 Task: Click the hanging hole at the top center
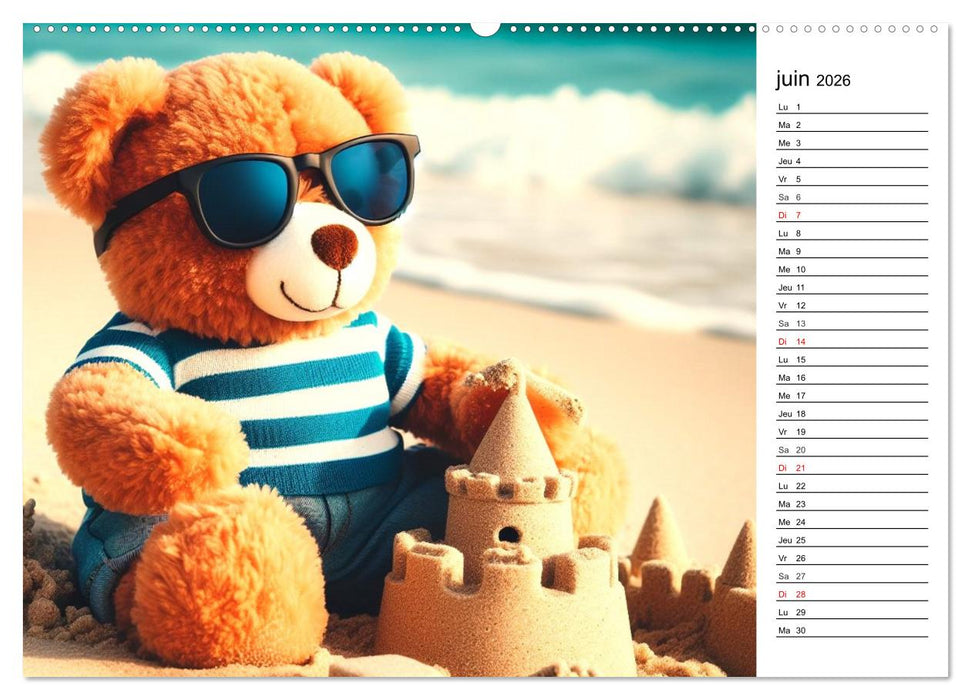point(487,27)
